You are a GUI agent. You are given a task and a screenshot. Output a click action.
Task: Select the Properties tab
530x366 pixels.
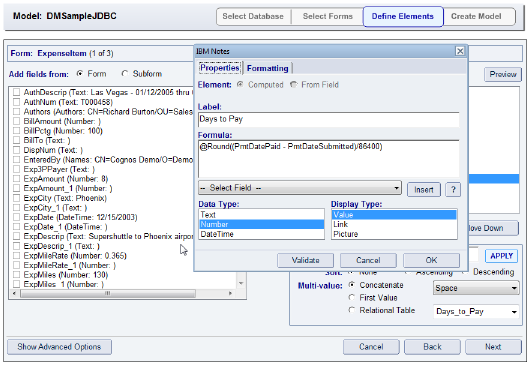[220, 68]
